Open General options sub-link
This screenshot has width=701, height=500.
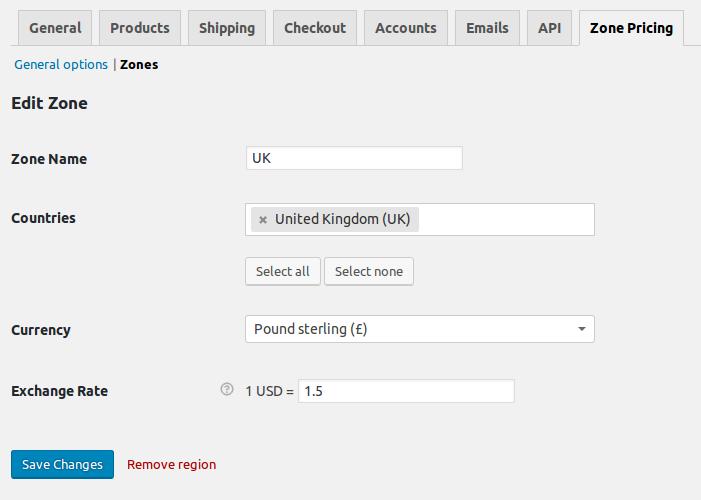coord(61,64)
